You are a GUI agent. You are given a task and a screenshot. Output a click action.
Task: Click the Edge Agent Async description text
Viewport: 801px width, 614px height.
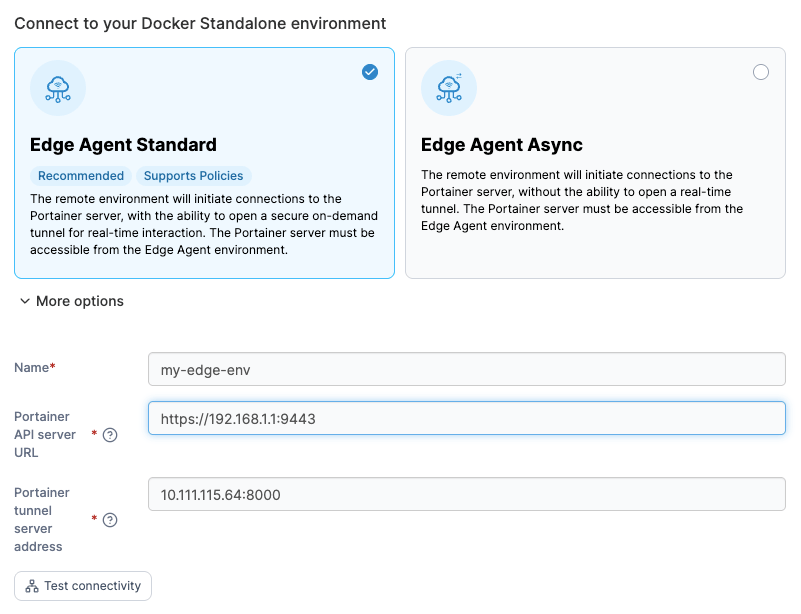(582, 200)
